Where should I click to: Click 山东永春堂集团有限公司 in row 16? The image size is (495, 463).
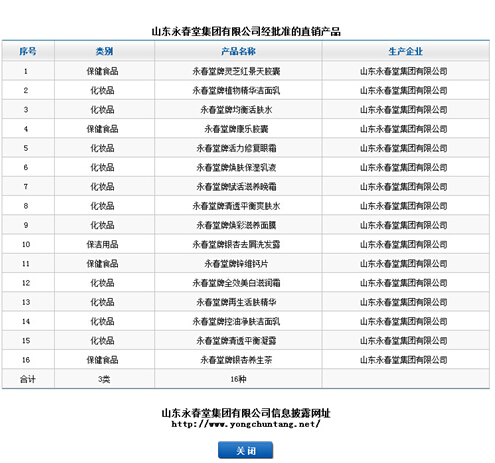404,360
